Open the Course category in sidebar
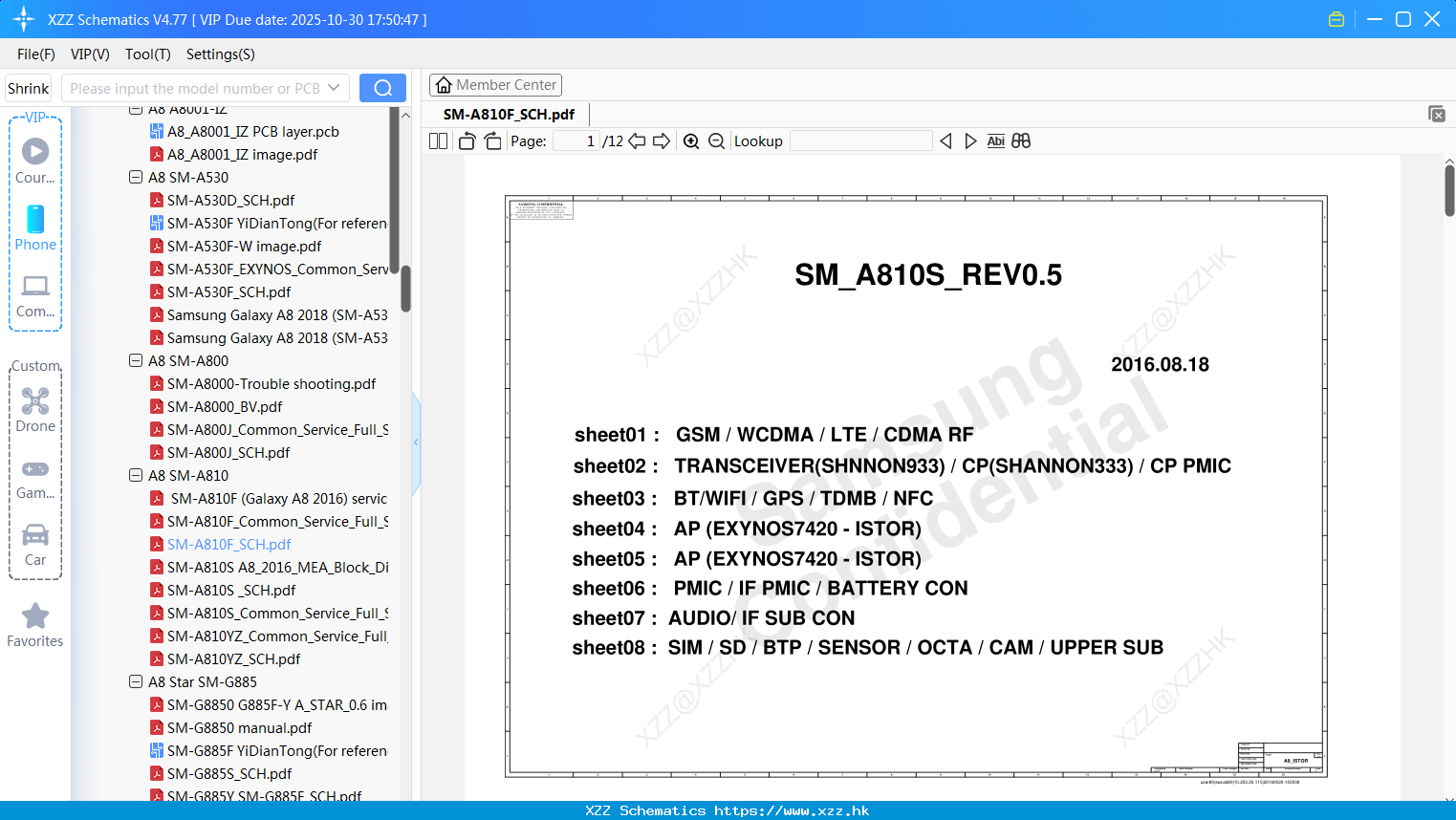The width and height of the screenshot is (1456, 820). [x=35, y=161]
